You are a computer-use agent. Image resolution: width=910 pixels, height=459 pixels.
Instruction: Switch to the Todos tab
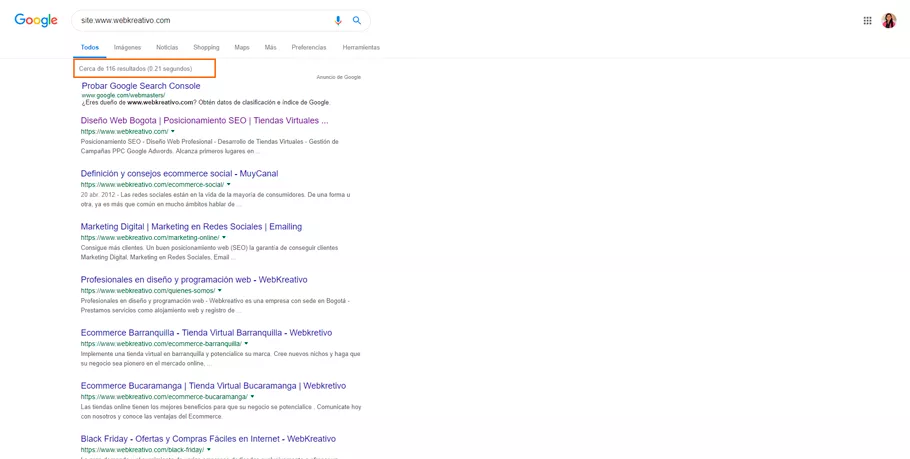coord(90,48)
